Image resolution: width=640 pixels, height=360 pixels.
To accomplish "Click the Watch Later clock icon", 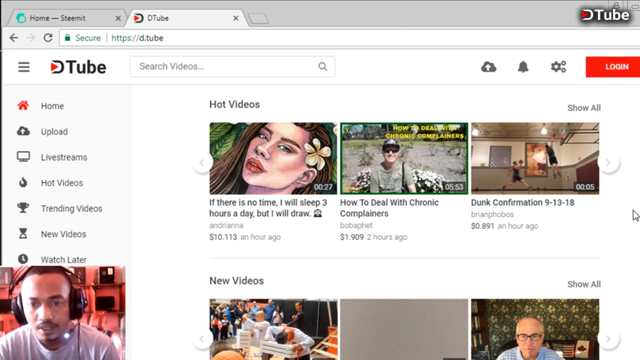I will point(23,259).
